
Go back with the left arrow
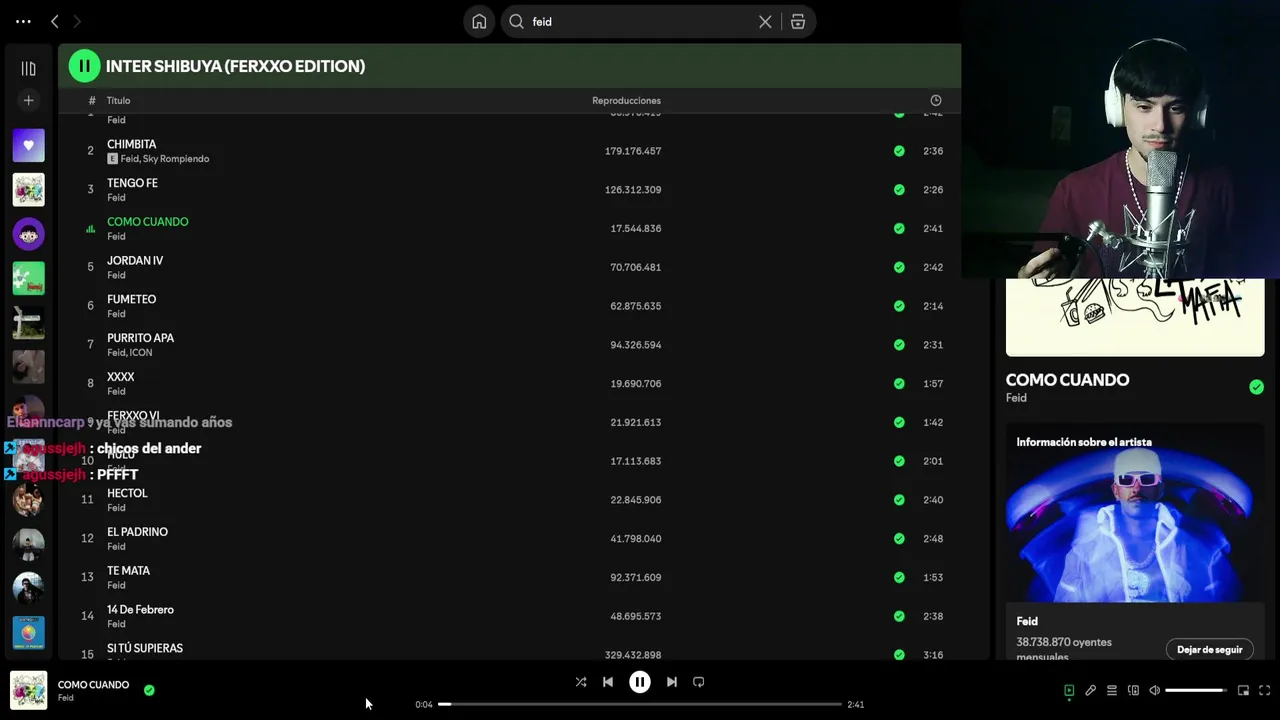coord(55,21)
